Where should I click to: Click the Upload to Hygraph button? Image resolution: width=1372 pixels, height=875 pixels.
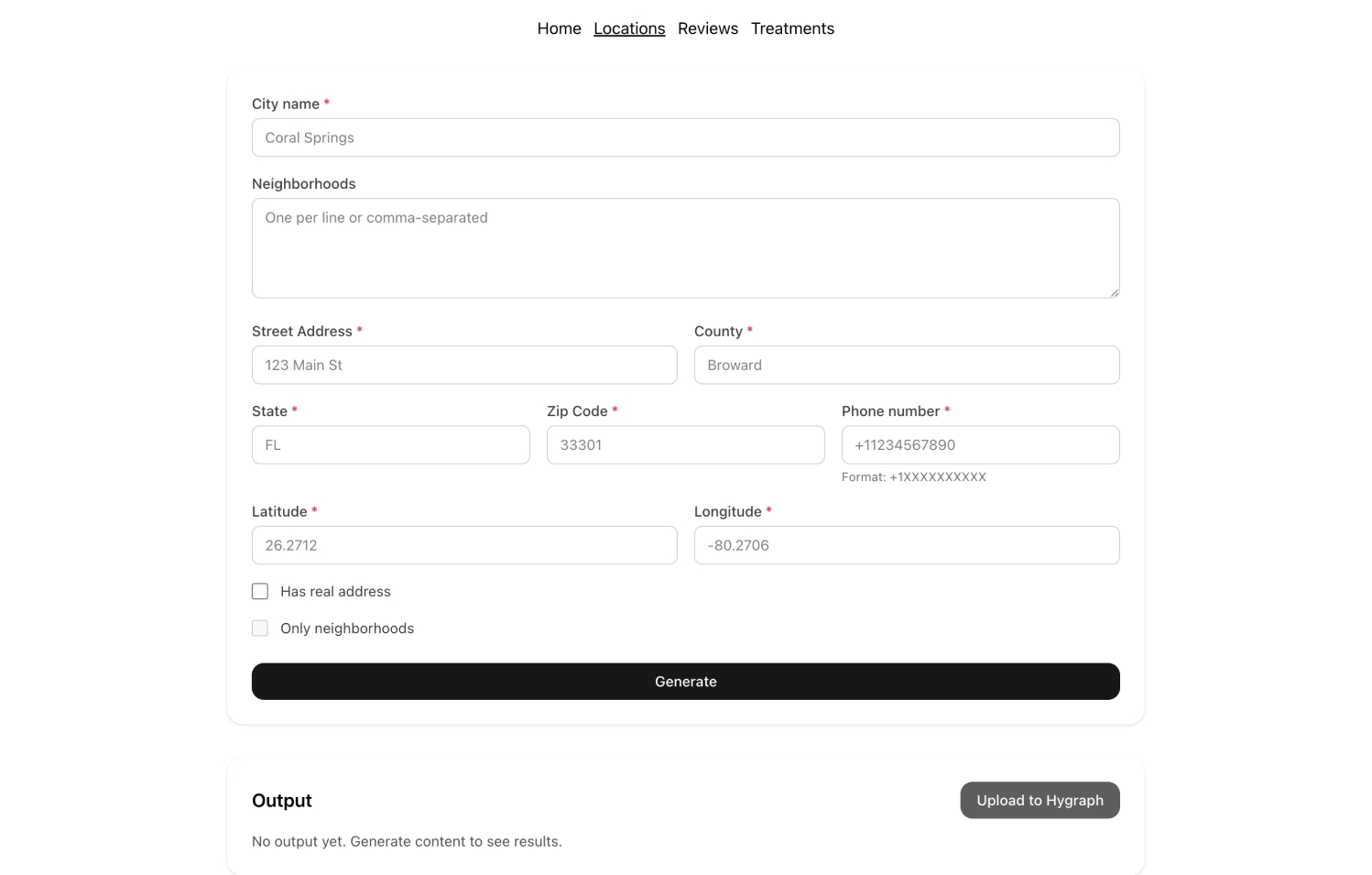1040,800
